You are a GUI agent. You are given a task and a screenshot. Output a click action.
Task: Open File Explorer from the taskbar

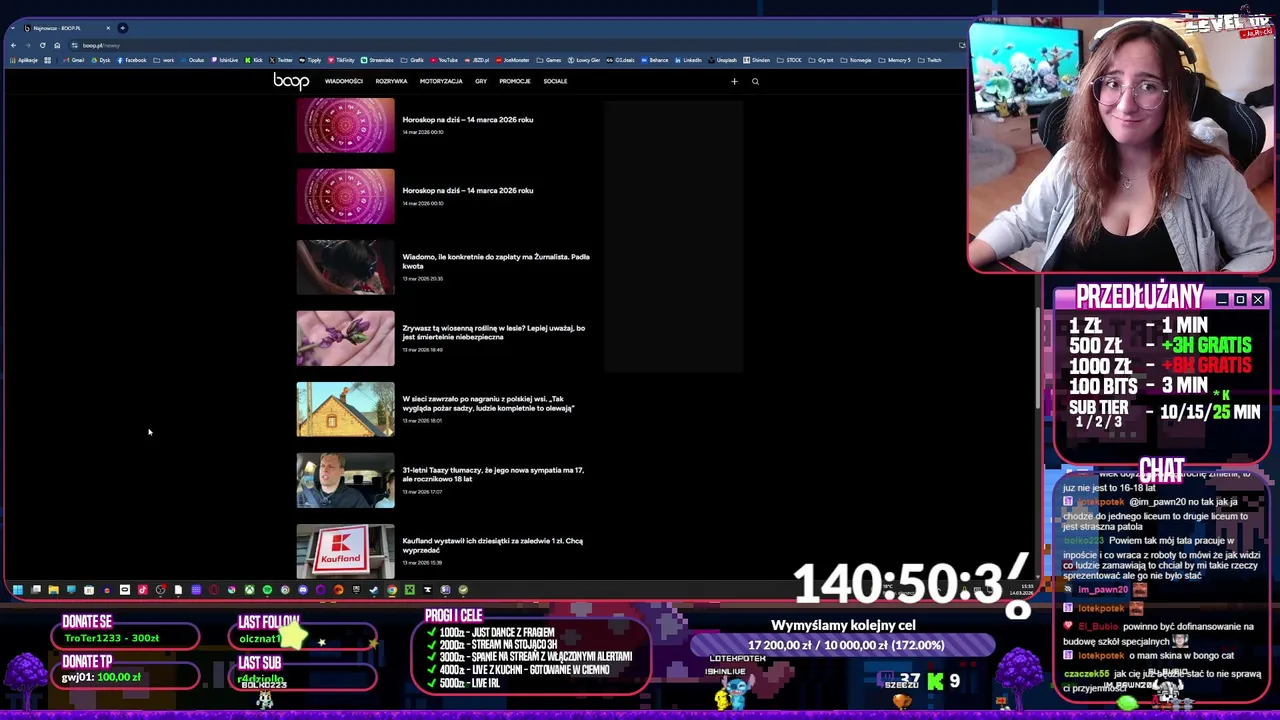pos(53,590)
